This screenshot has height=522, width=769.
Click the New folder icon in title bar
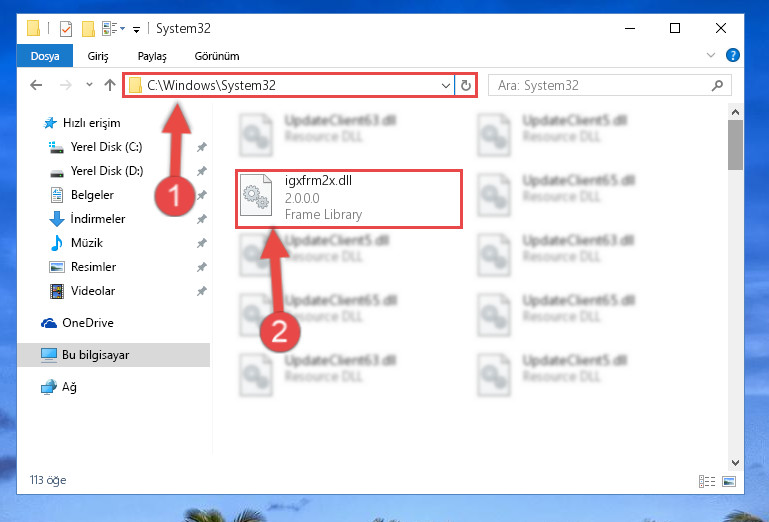coord(88,28)
